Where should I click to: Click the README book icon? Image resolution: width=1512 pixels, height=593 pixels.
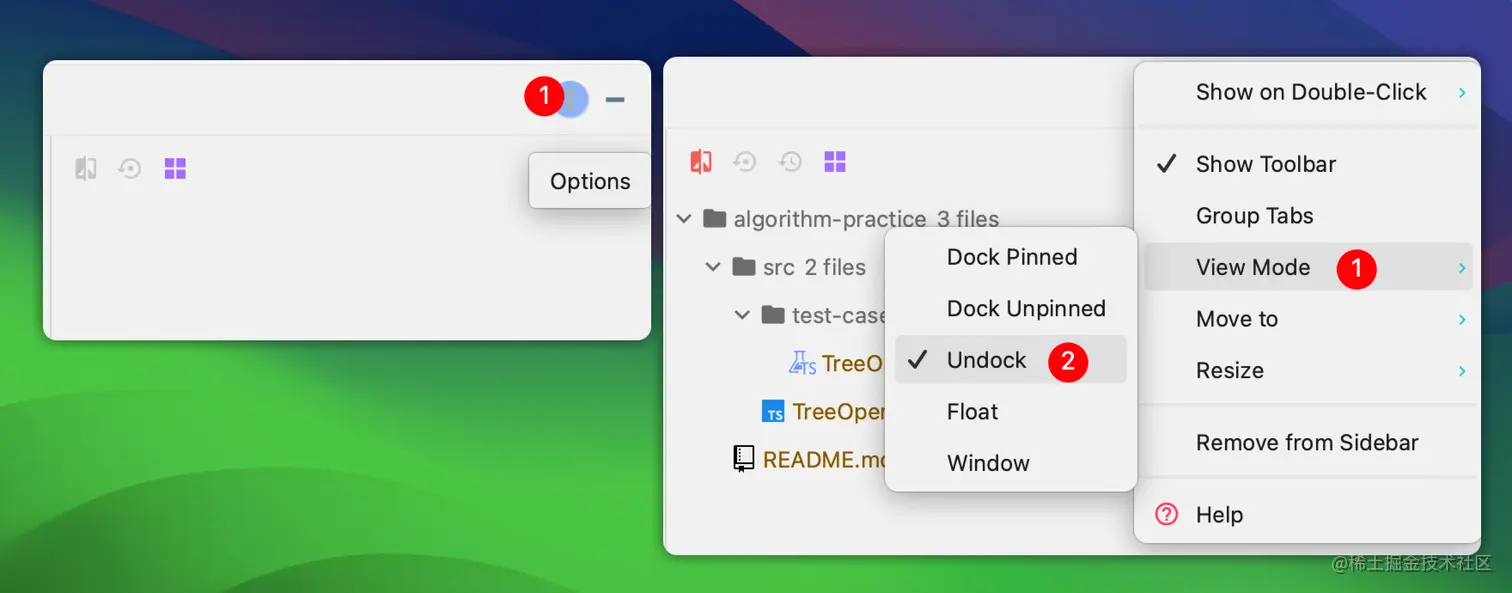[743, 459]
